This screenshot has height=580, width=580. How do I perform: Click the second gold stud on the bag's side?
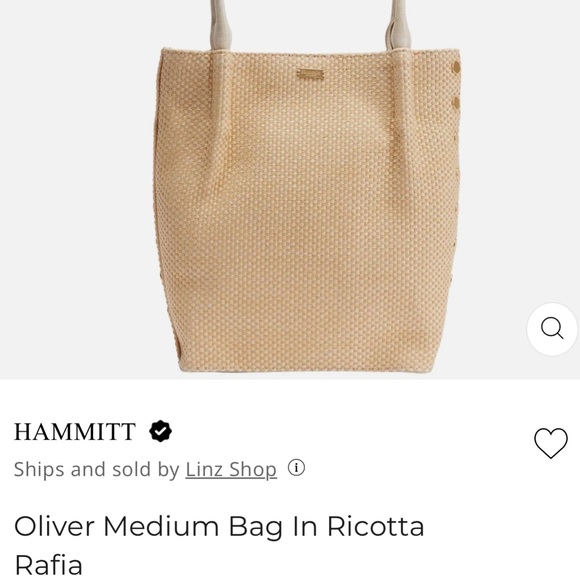(x=456, y=102)
